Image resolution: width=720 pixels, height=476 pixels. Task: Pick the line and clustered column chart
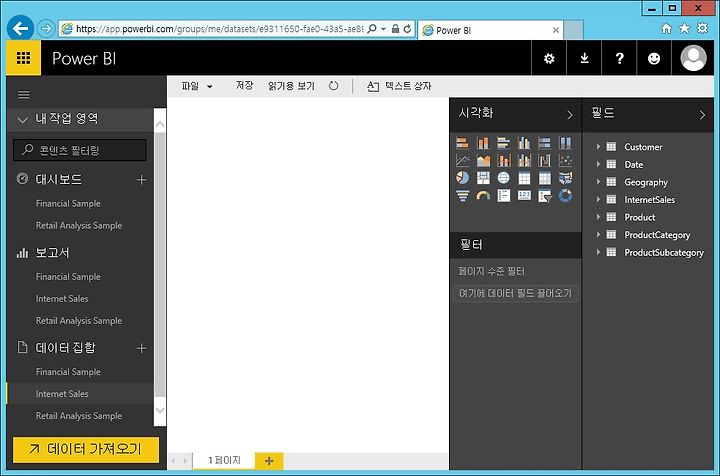point(524,161)
